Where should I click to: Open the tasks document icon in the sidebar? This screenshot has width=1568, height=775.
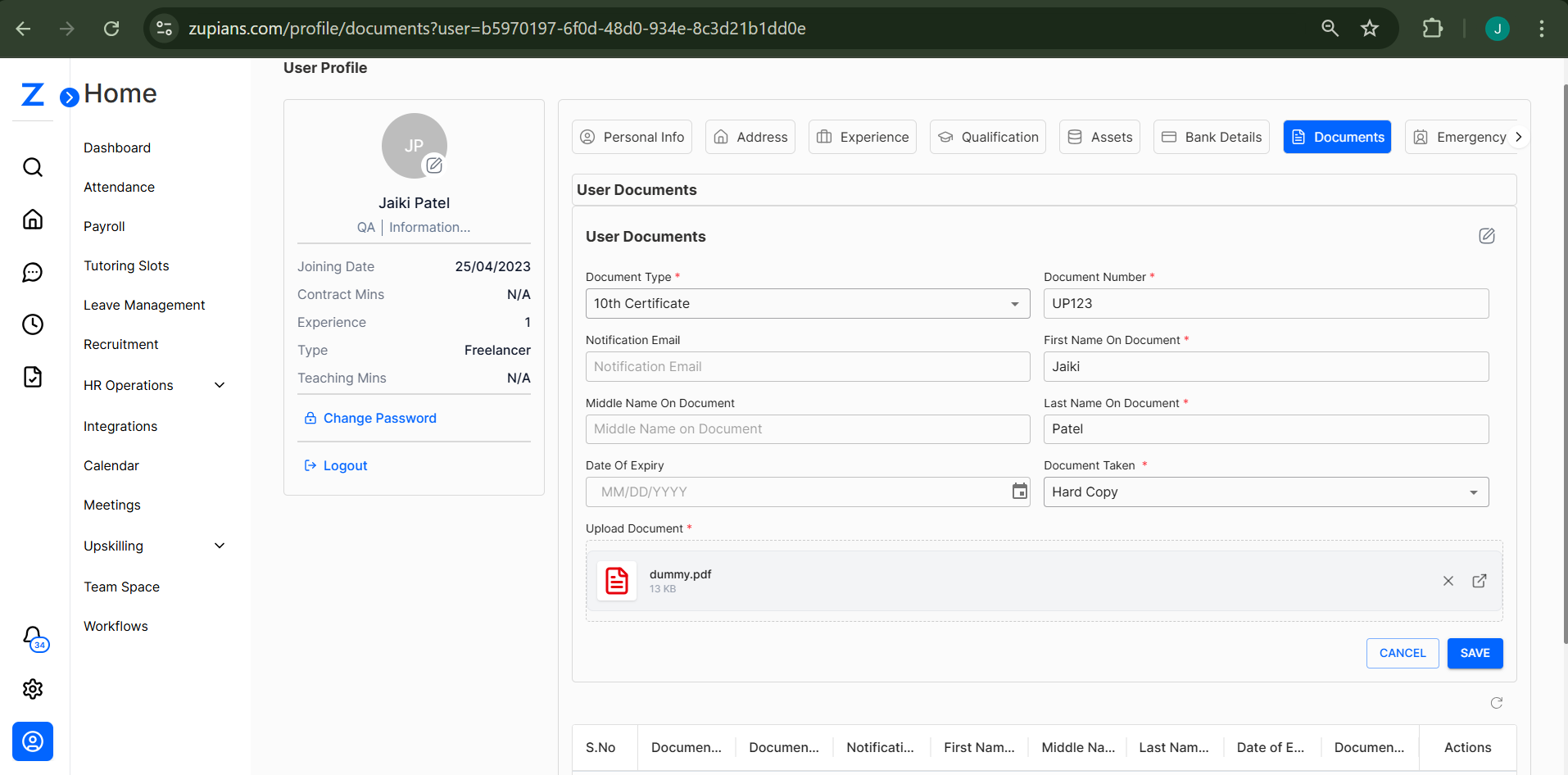(x=32, y=377)
